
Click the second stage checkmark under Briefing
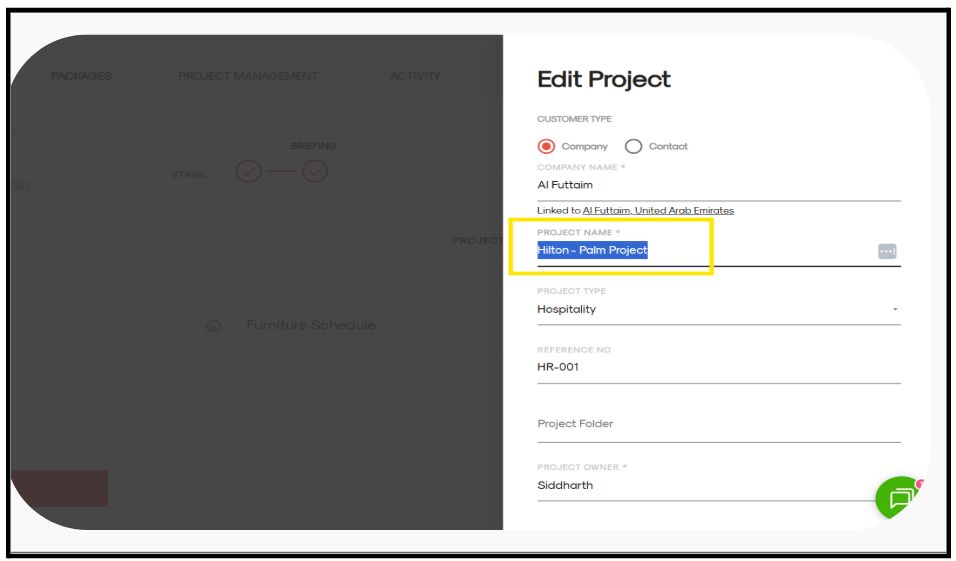315,172
